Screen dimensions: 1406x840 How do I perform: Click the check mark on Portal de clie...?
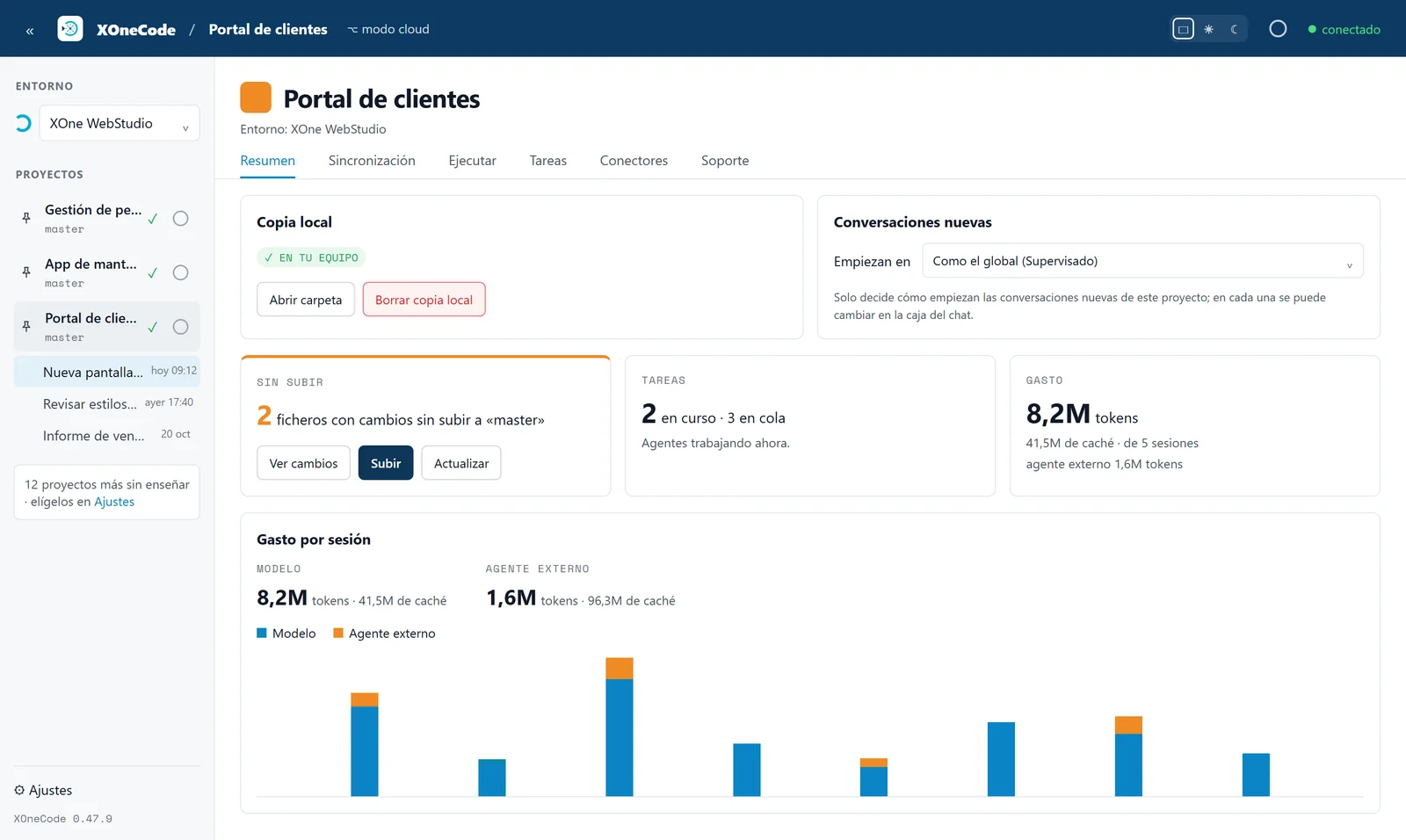pyautogui.click(x=153, y=328)
